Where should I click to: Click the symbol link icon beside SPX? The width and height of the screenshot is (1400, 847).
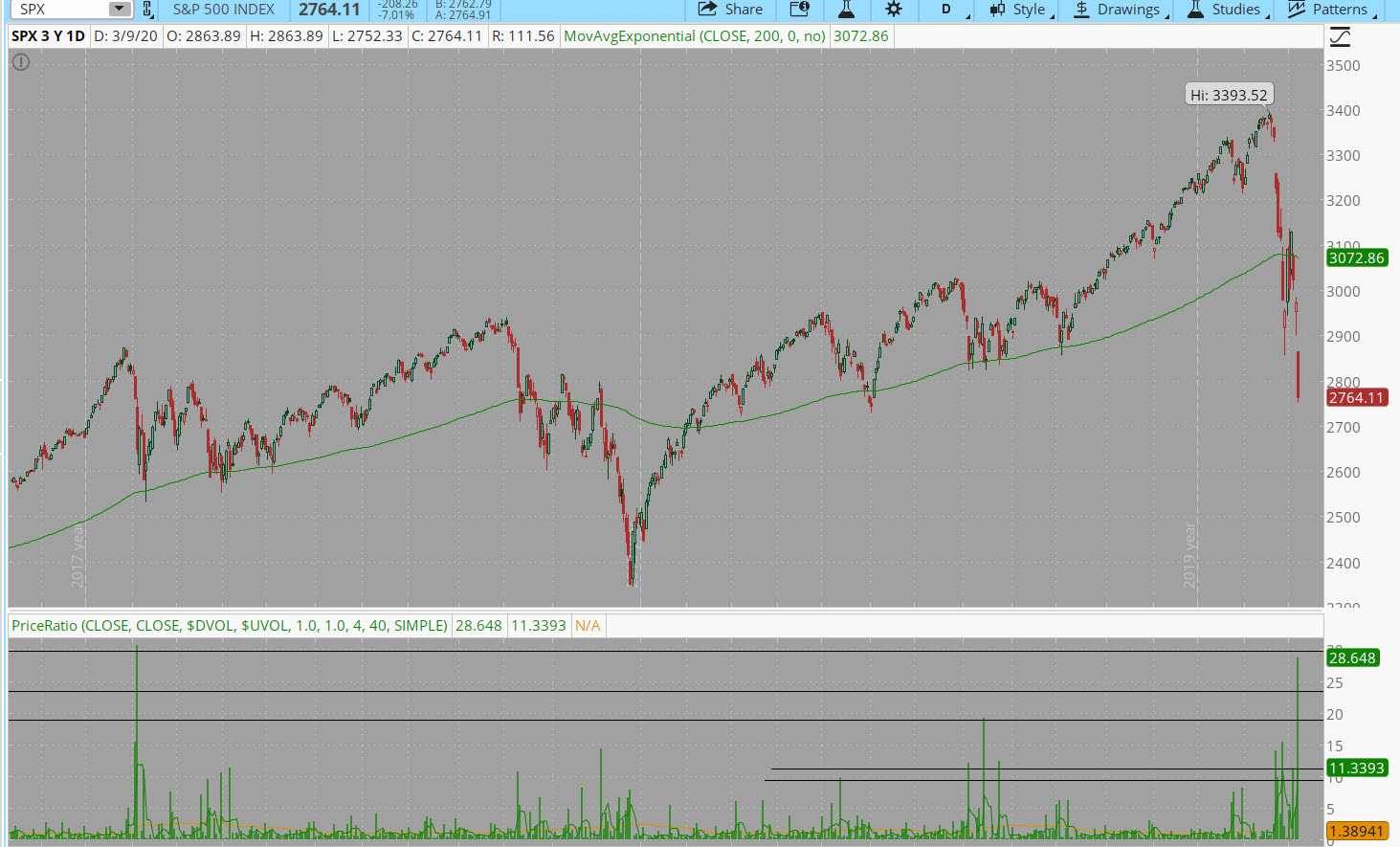click(x=147, y=10)
